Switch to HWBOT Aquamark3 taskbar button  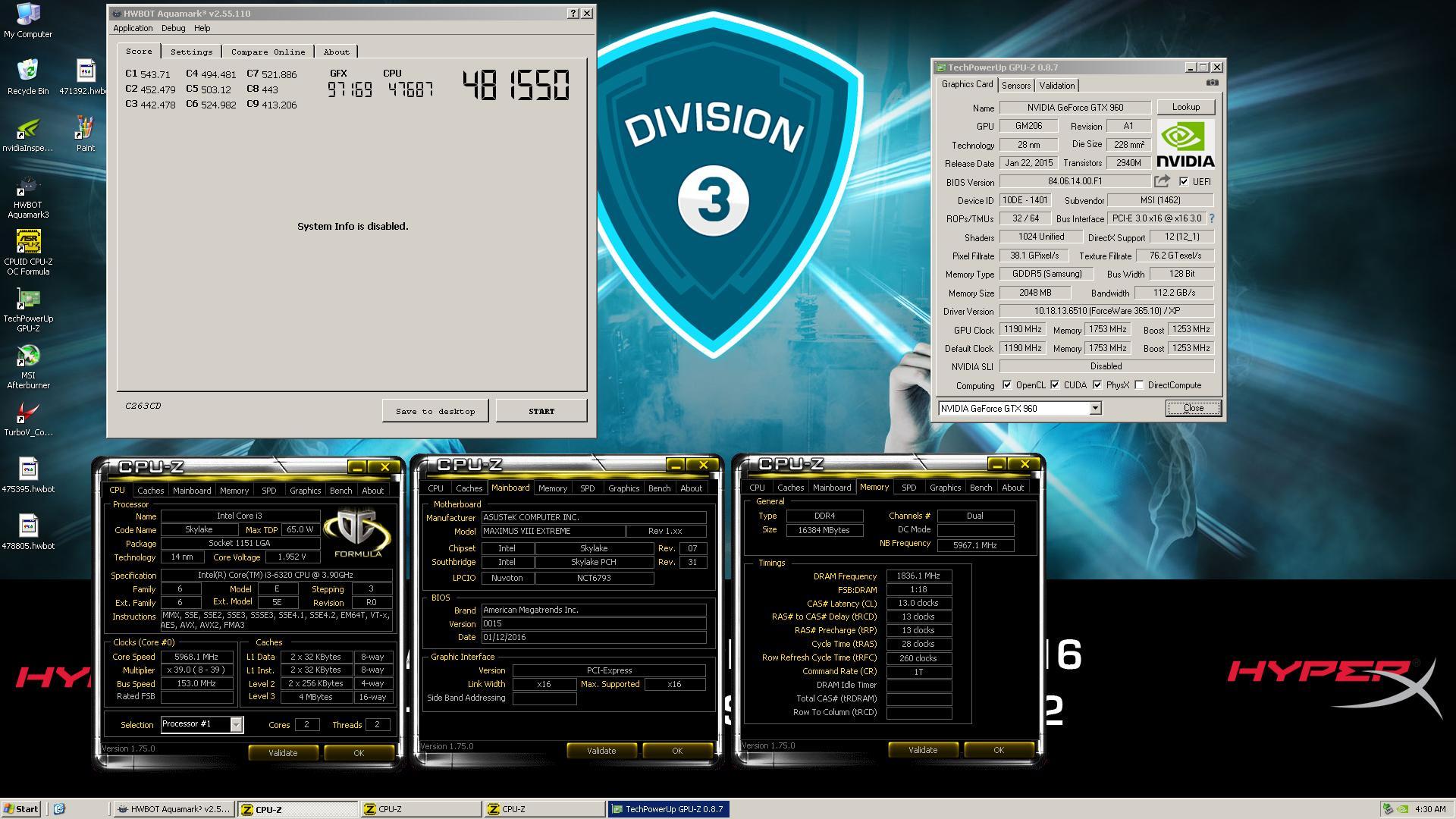[x=174, y=809]
